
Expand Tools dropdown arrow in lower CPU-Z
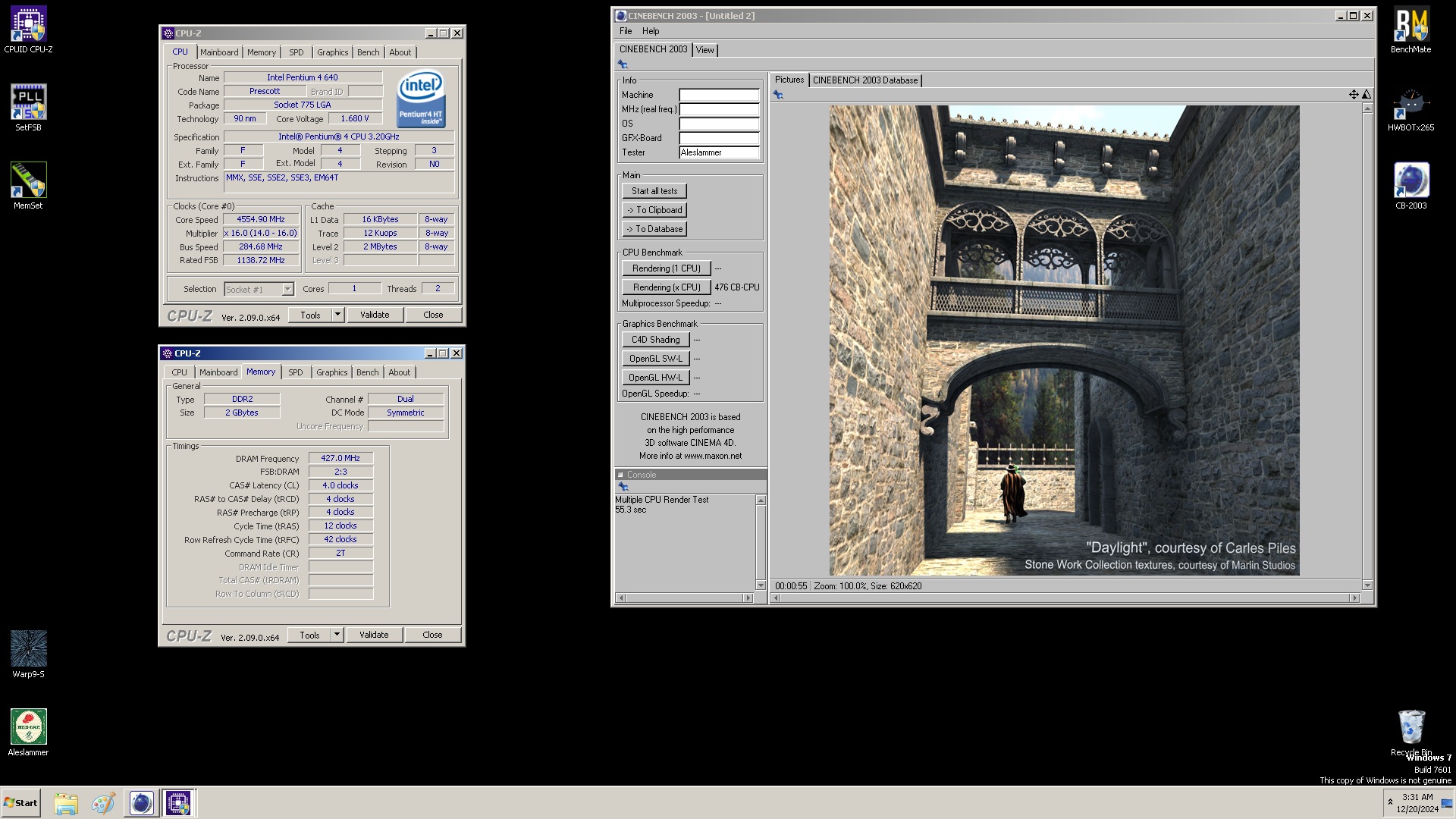[337, 635]
